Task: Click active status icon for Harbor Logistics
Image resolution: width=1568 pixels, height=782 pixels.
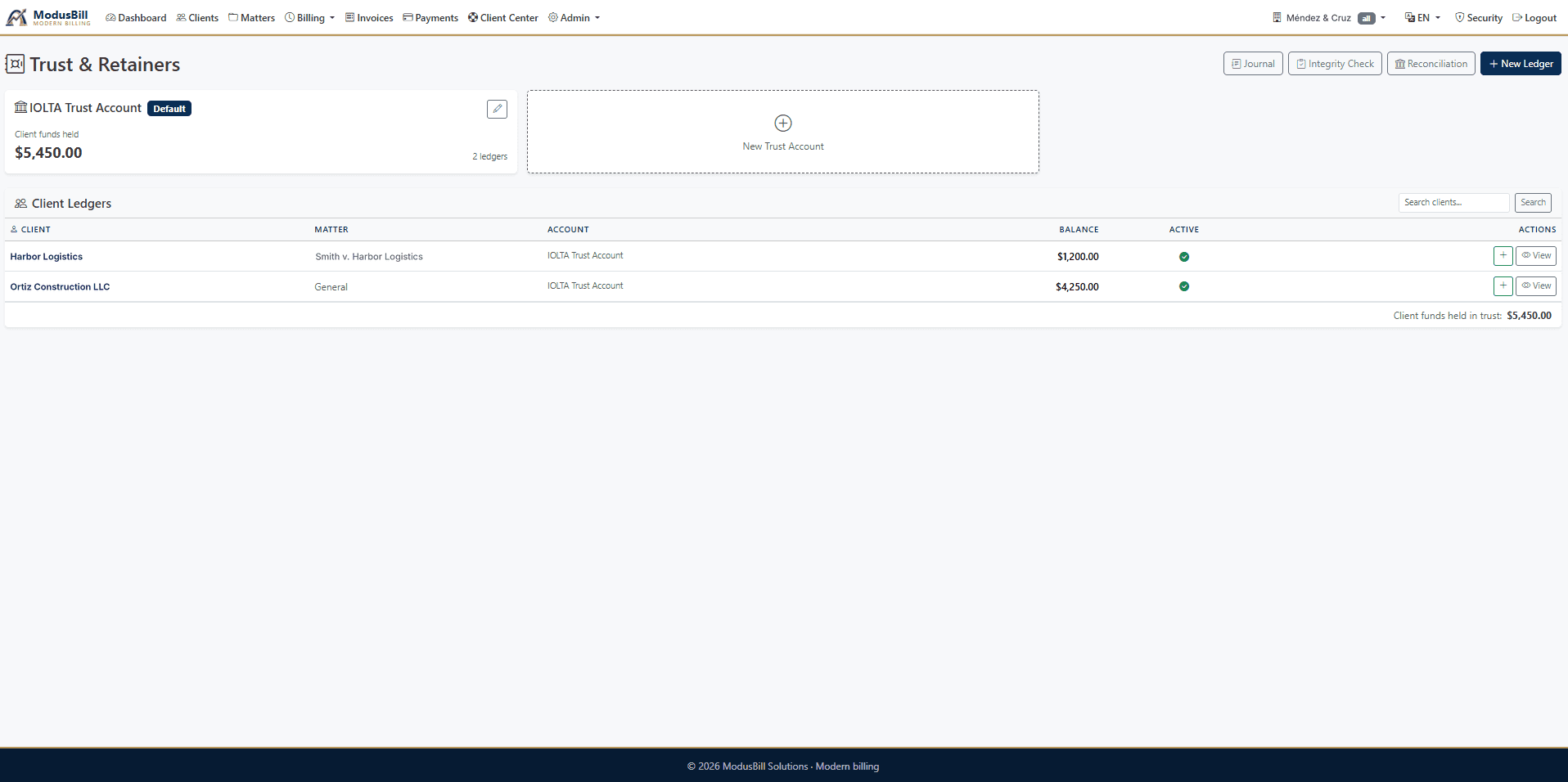Action: (x=1184, y=257)
